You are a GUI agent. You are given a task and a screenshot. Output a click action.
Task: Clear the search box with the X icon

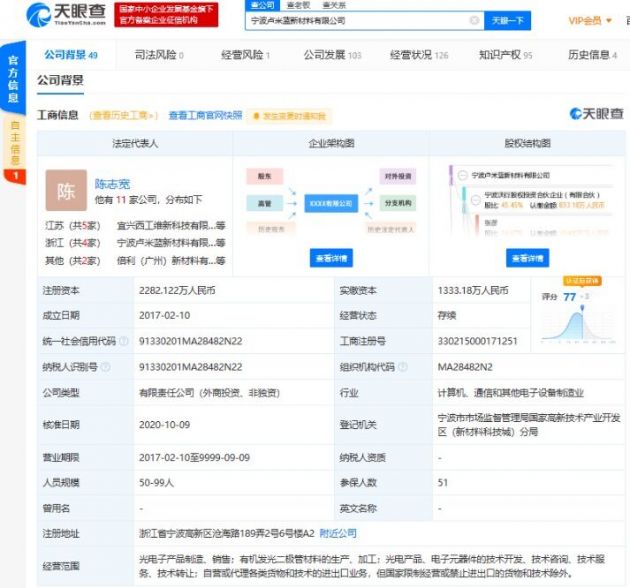(475, 20)
